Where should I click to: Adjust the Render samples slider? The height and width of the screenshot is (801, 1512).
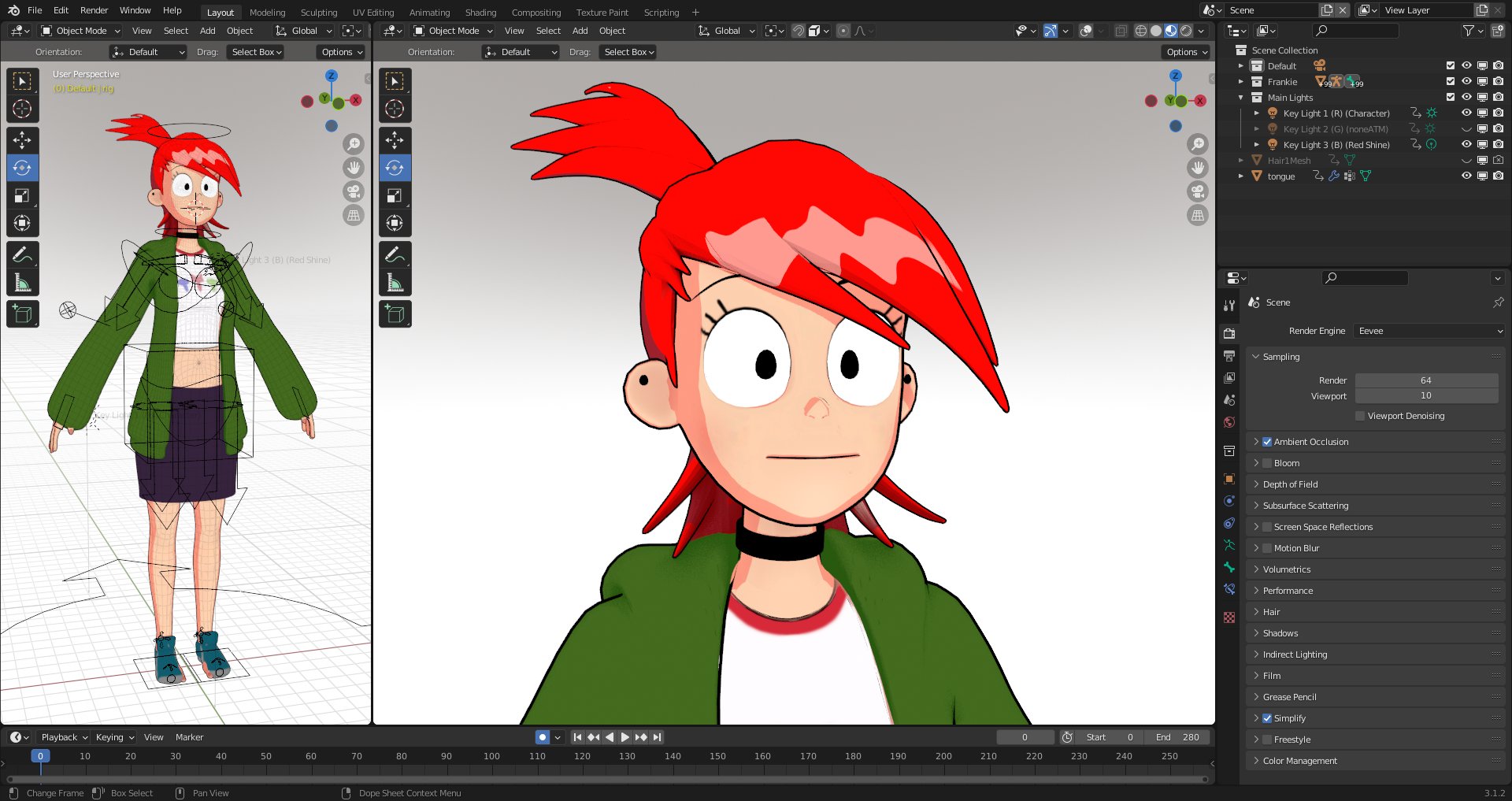coord(1426,380)
